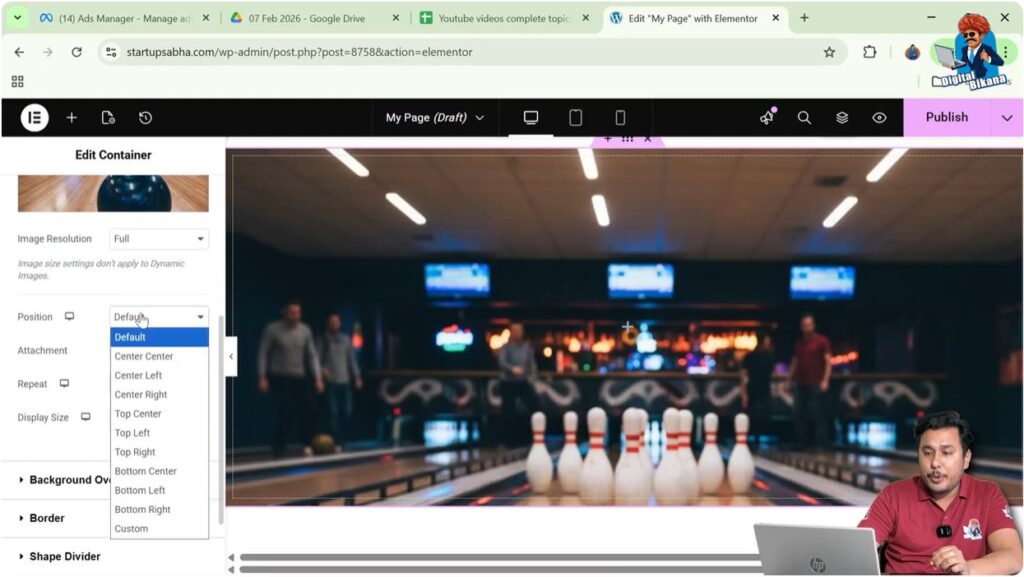Open the Elementor hamburger menu

click(33, 117)
